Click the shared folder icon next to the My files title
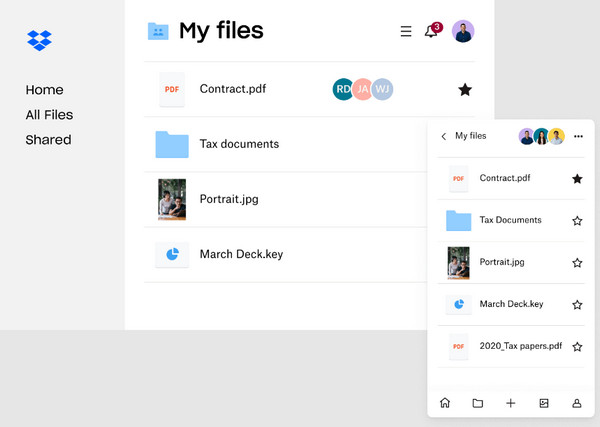Image resolution: width=600 pixels, height=427 pixels. [x=158, y=31]
